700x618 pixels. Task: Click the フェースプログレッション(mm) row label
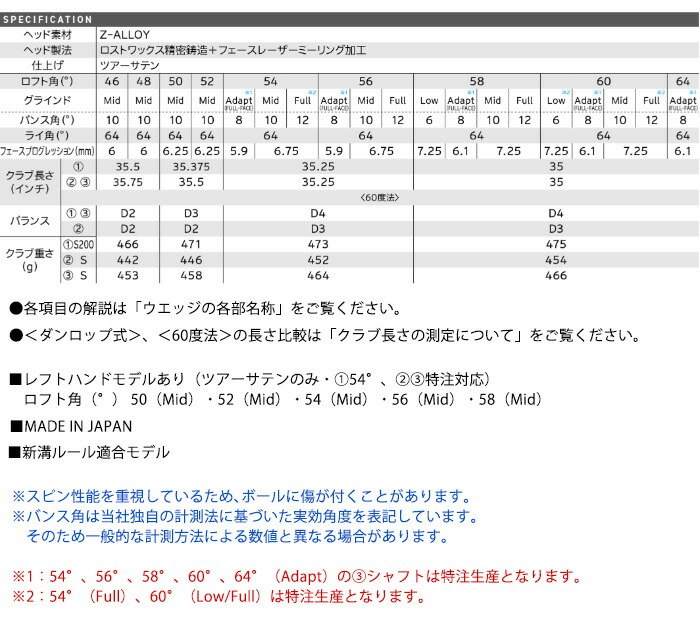coord(48,150)
